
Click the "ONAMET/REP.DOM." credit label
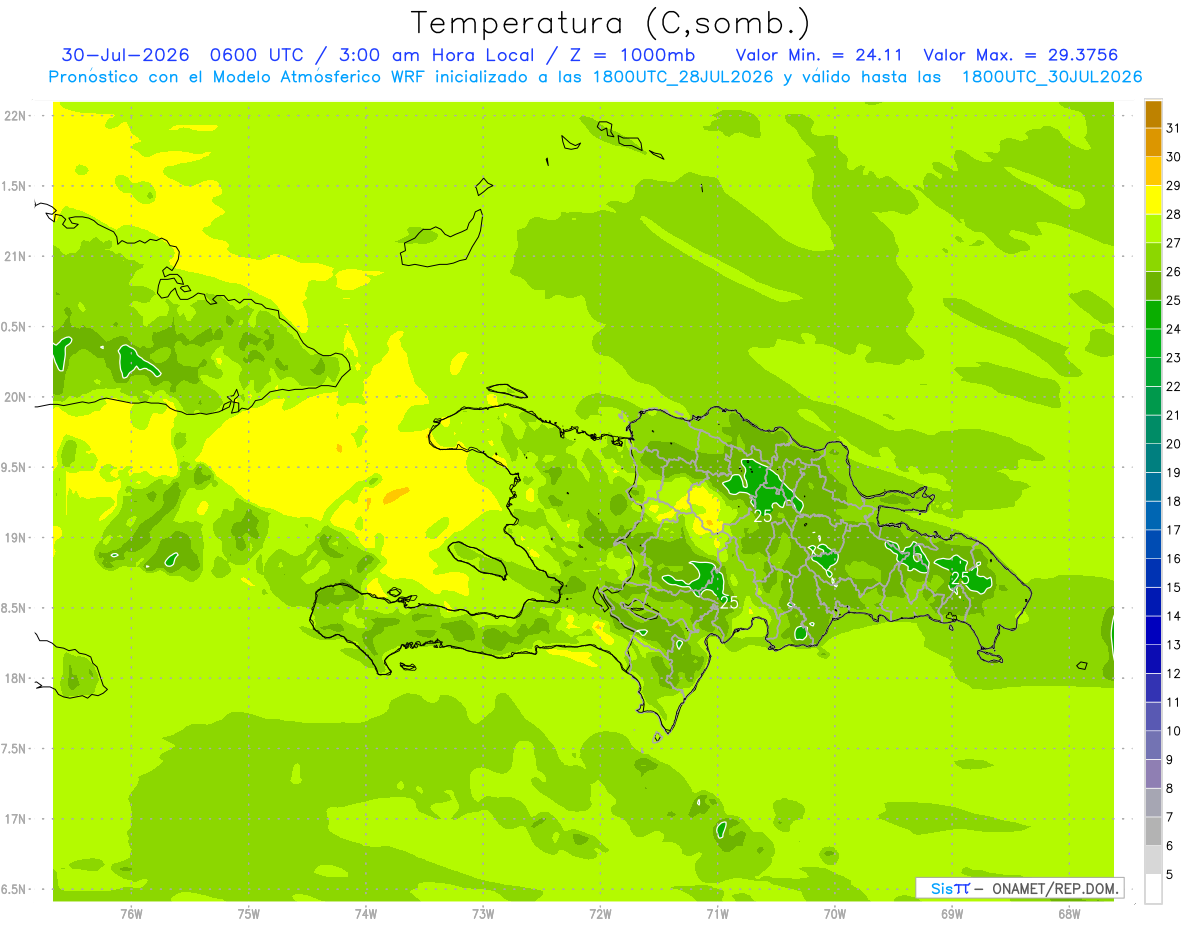1054,888
